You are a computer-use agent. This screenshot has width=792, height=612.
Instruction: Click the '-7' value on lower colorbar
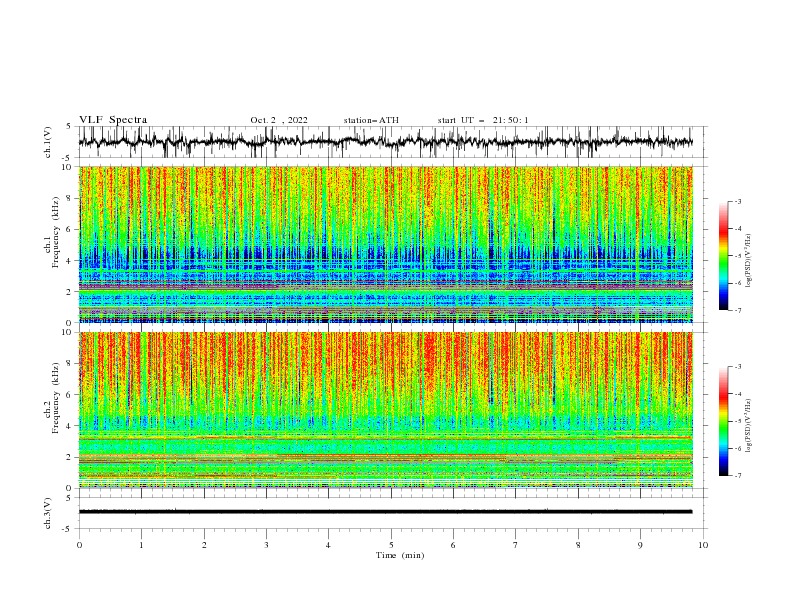737,476
